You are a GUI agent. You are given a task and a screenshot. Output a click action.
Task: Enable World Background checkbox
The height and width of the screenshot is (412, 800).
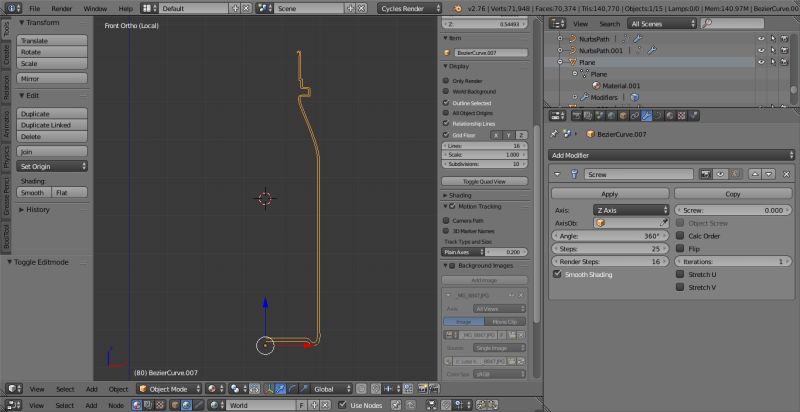(446, 91)
